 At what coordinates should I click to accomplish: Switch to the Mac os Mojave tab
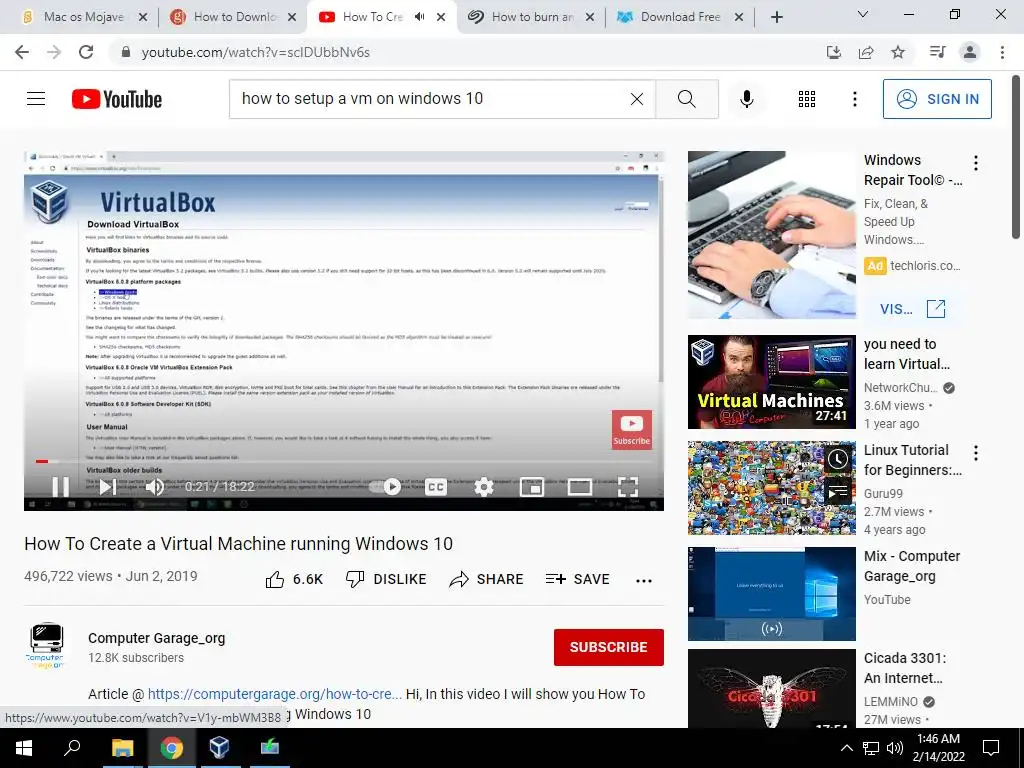pyautogui.click(x=84, y=17)
